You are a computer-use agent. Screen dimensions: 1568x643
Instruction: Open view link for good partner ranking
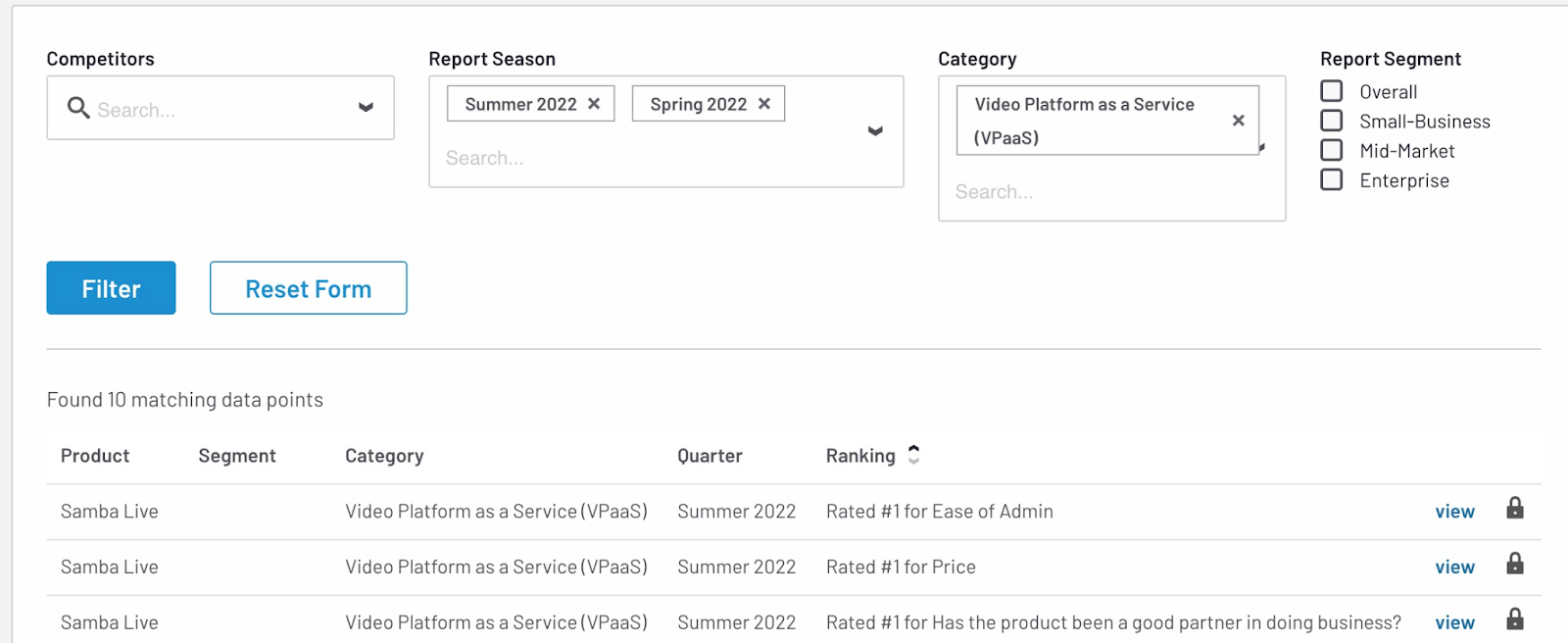(x=1454, y=623)
